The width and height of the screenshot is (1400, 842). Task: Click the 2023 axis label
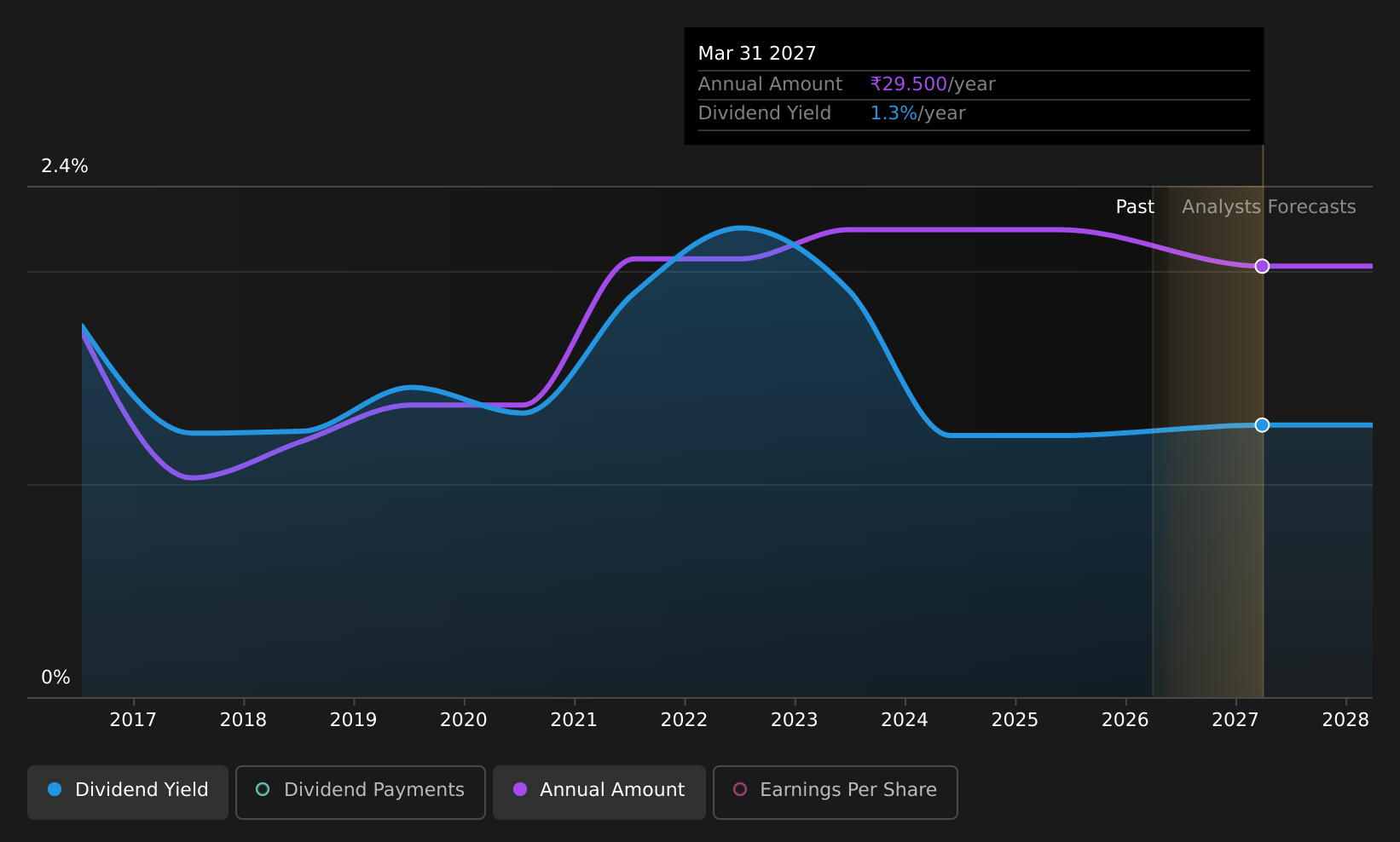(795, 720)
